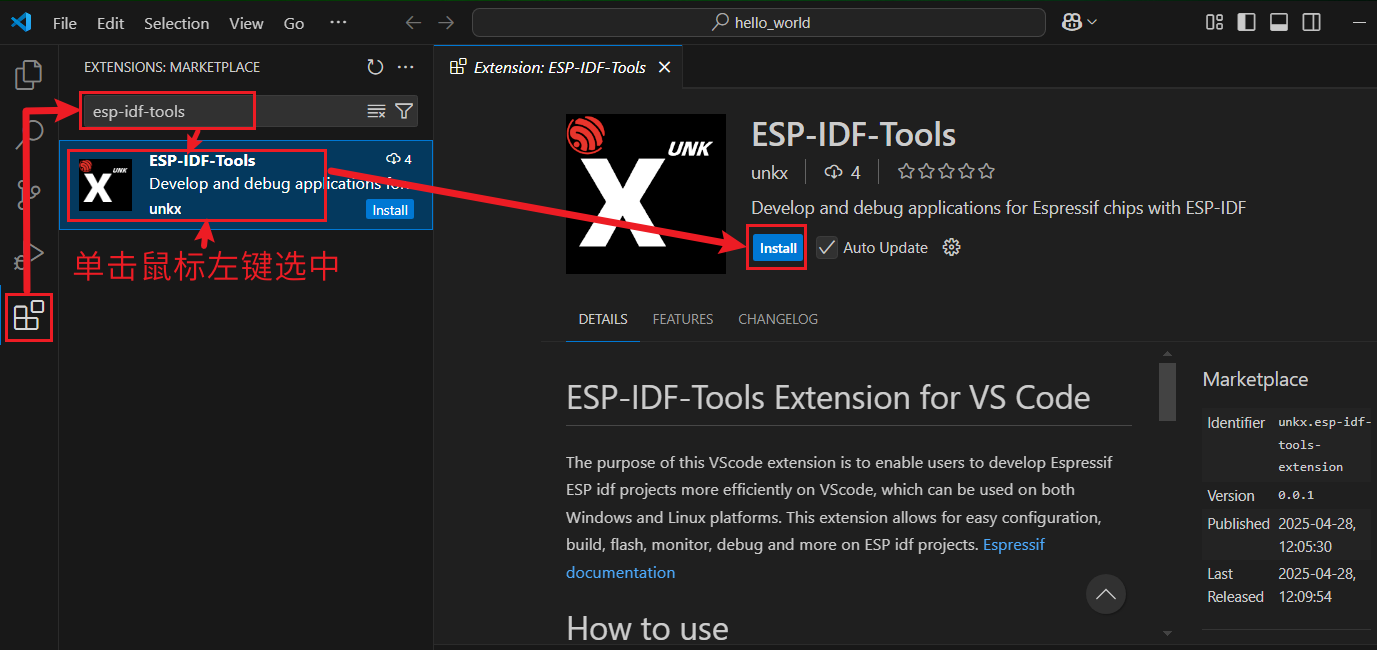Toggle primary side bar visibility
Screen dimensions: 1377x650
(1246, 22)
